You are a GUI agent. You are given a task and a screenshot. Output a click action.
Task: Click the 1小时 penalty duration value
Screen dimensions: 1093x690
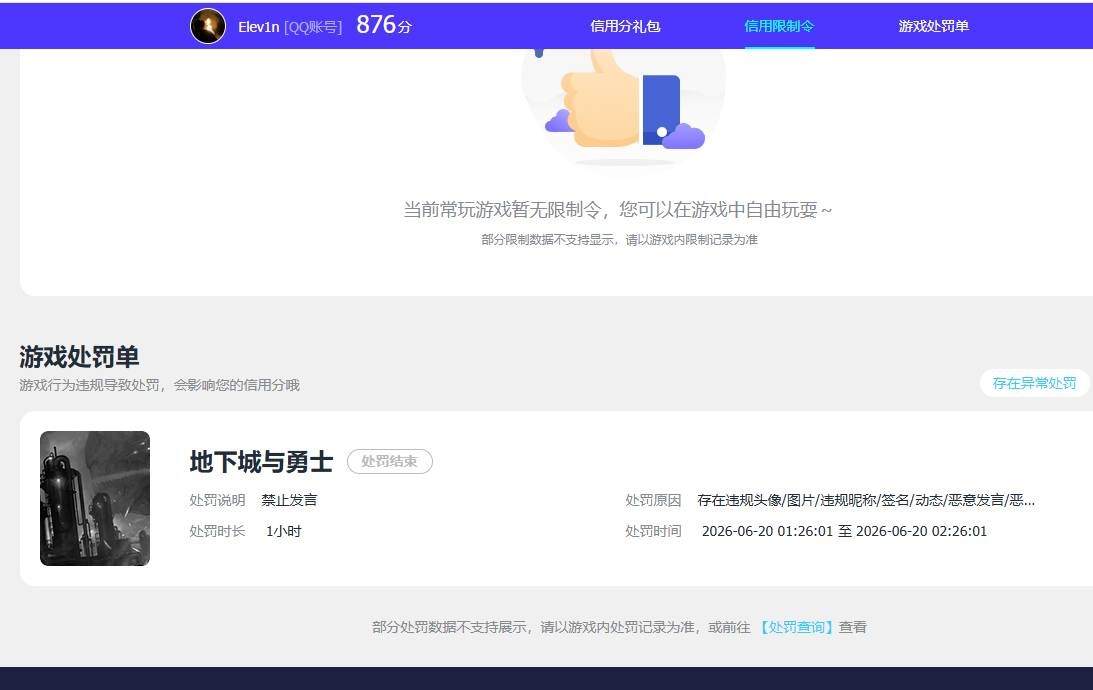284,531
